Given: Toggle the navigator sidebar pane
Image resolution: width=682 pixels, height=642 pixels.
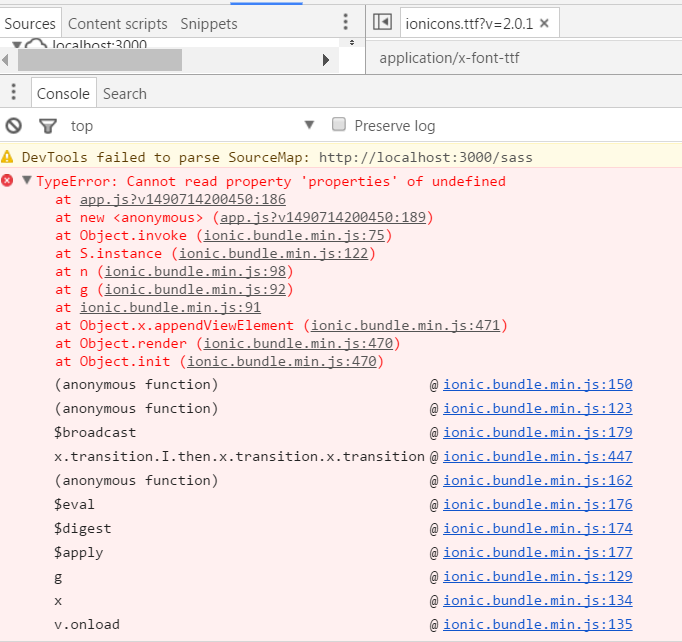Looking at the screenshot, I should 382,22.
